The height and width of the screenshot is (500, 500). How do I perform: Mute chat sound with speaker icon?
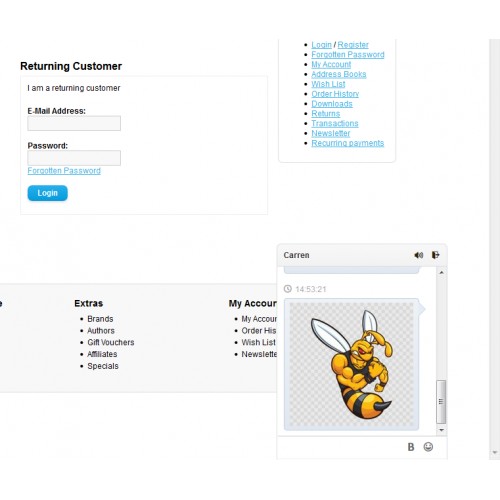coord(419,255)
